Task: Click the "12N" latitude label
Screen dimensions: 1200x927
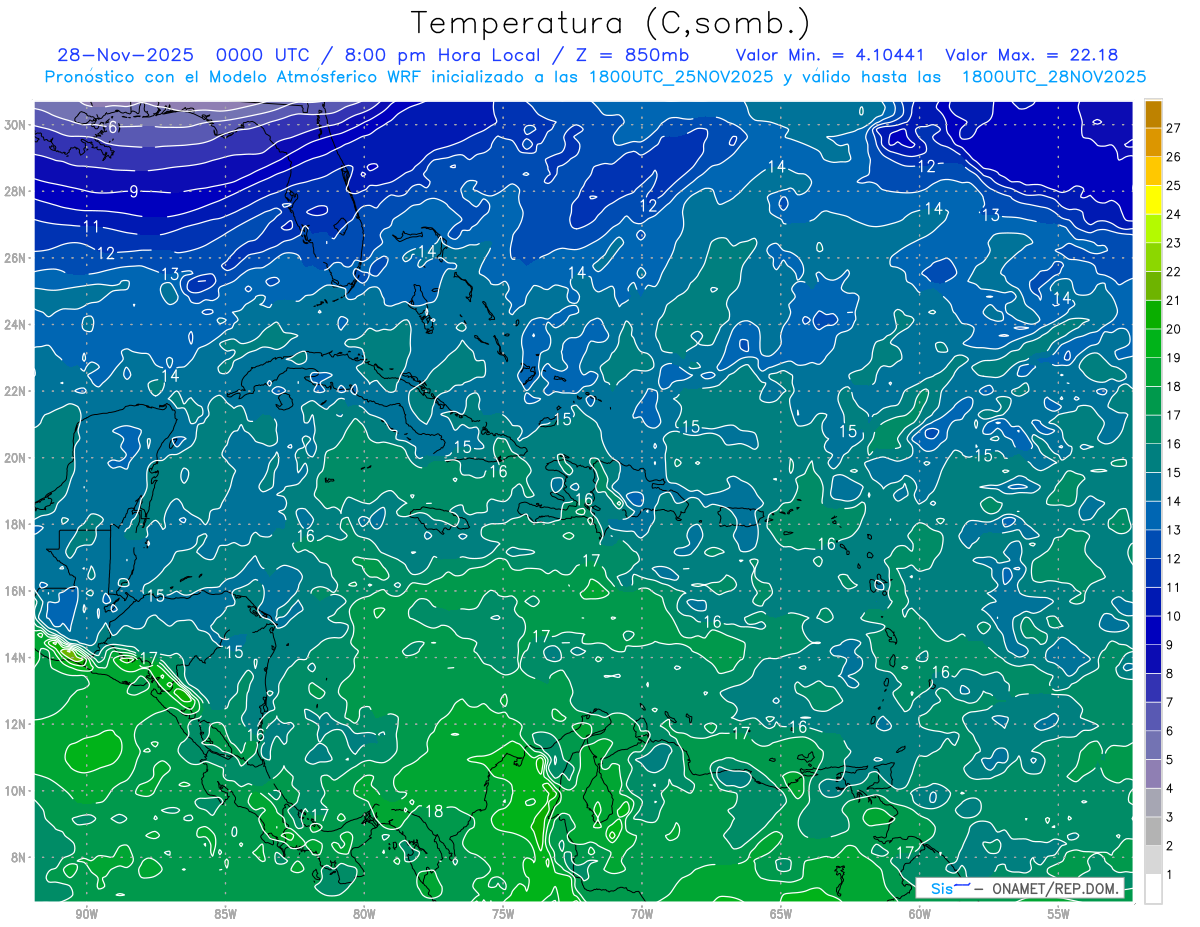Action: click(x=15, y=724)
